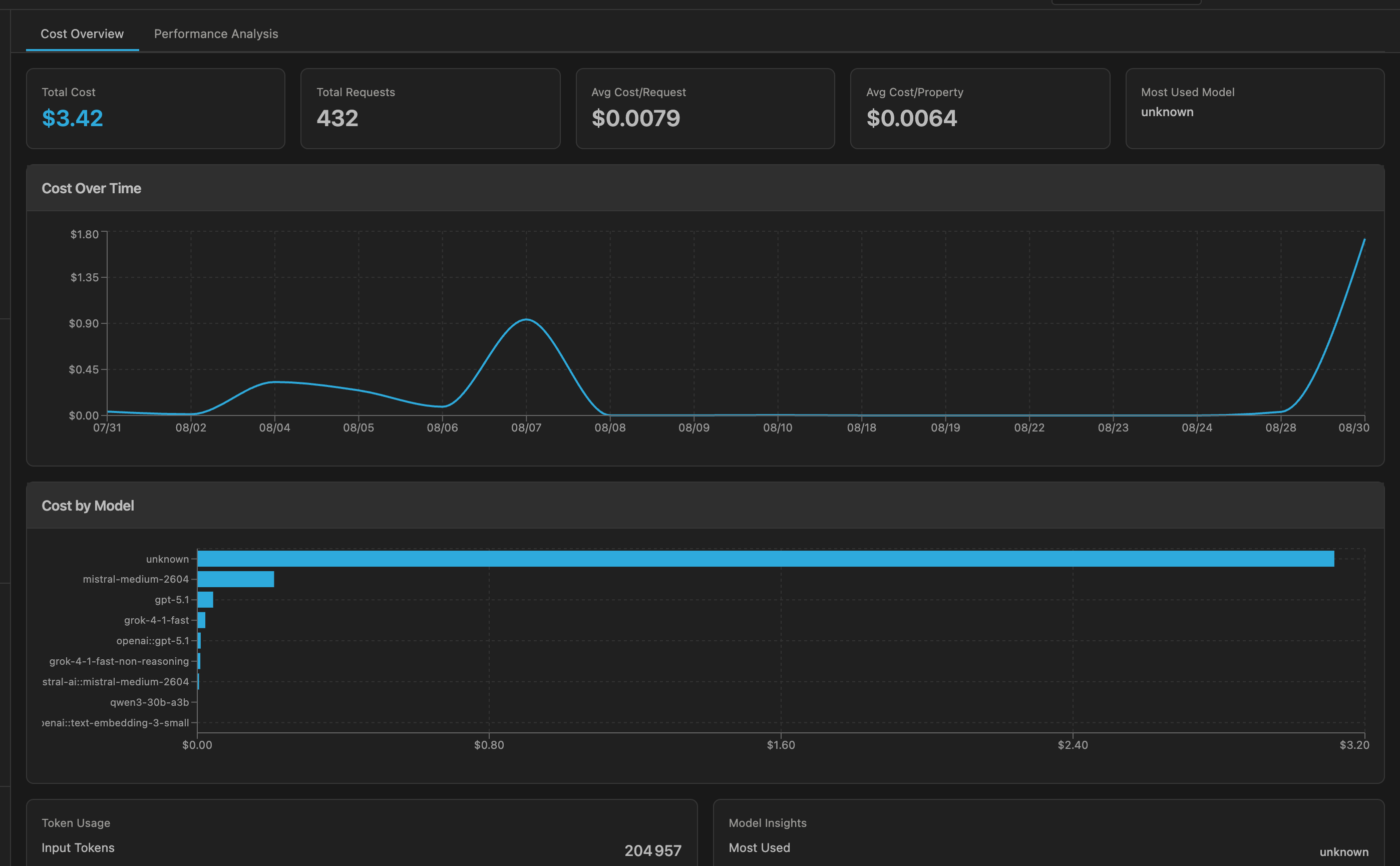Click the 'grok-4-1-fast' axis label
The width and height of the screenshot is (1400, 866).
pyautogui.click(x=156, y=620)
